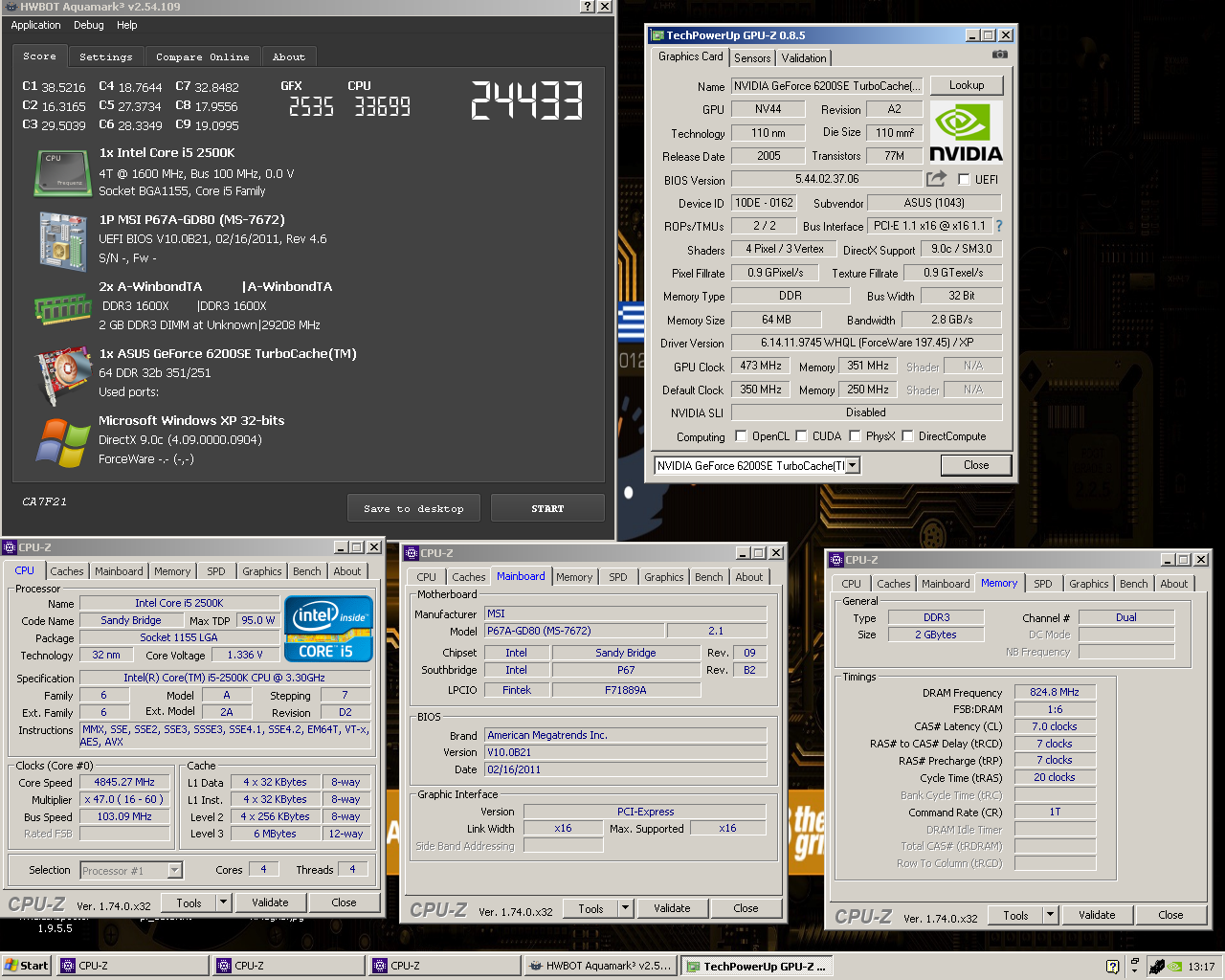The height and width of the screenshot is (980, 1225).
Task: Click the BIOS Version V10.0B21 field
Action: (x=626, y=752)
